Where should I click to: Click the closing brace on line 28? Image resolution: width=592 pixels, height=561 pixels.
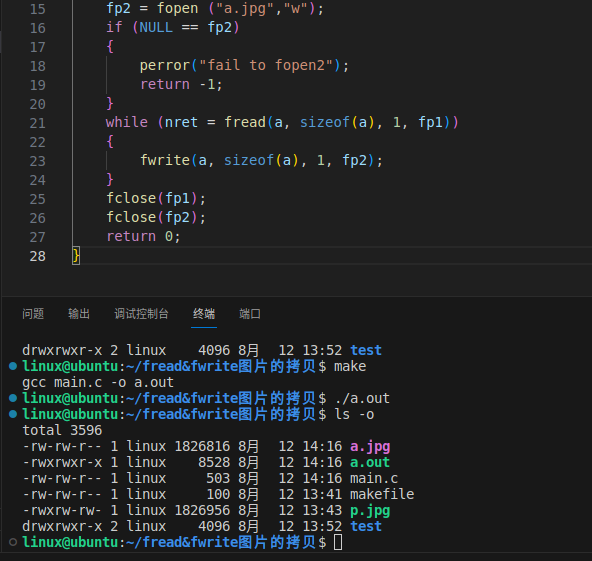76,256
